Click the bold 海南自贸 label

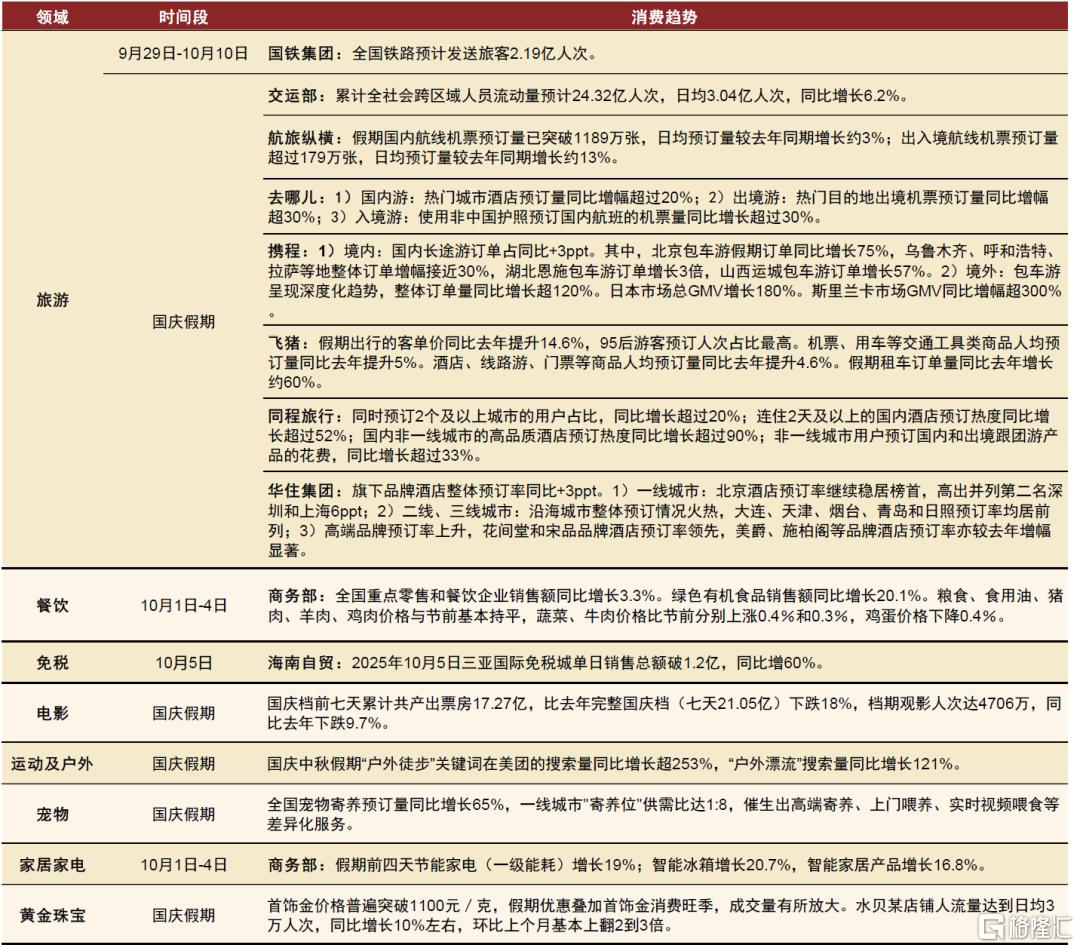click(x=299, y=662)
